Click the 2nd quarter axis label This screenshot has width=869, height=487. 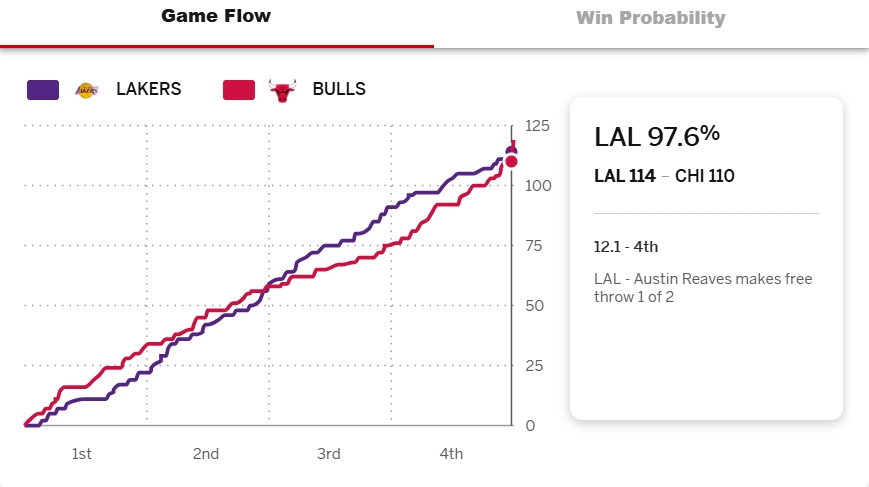coord(206,454)
